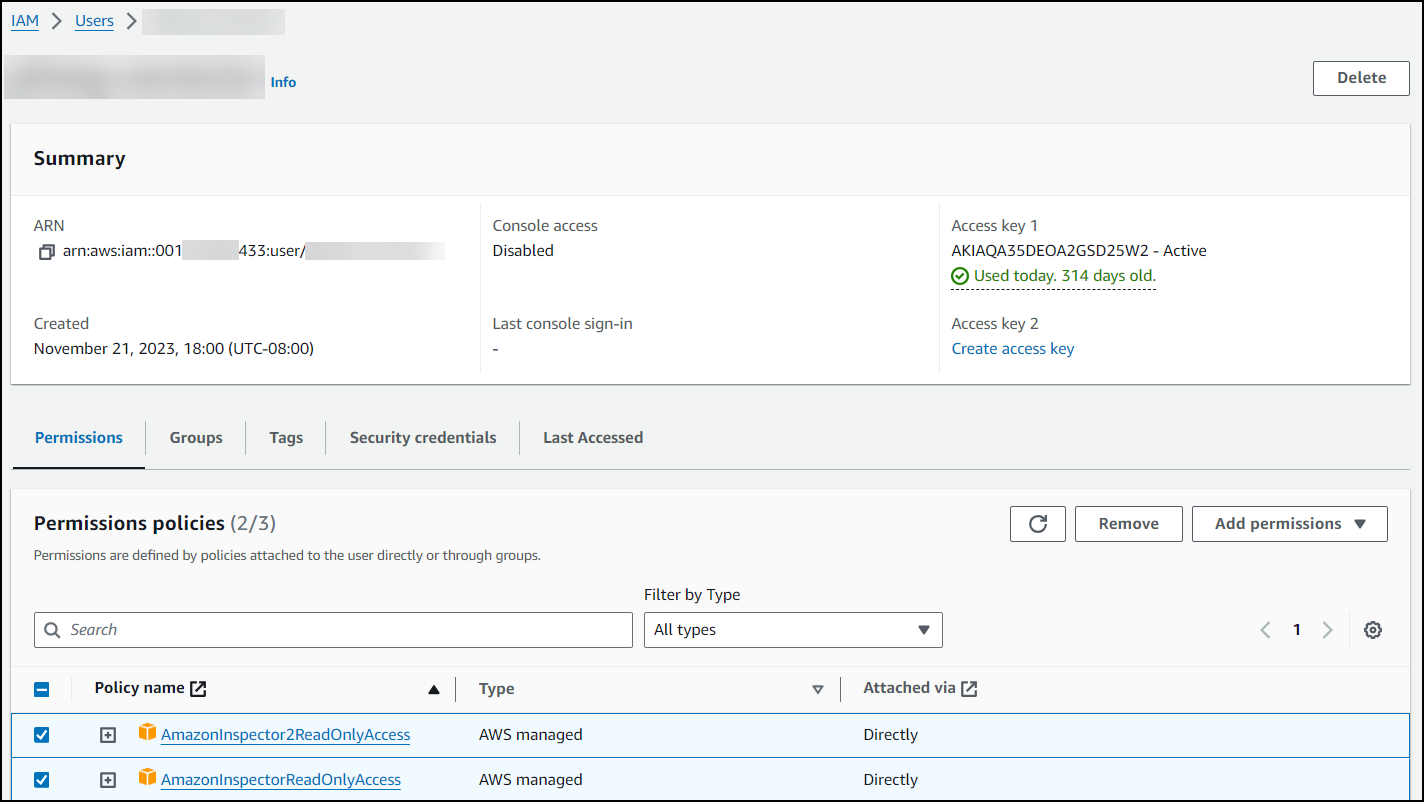Go to next page of policies

pos(1328,630)
